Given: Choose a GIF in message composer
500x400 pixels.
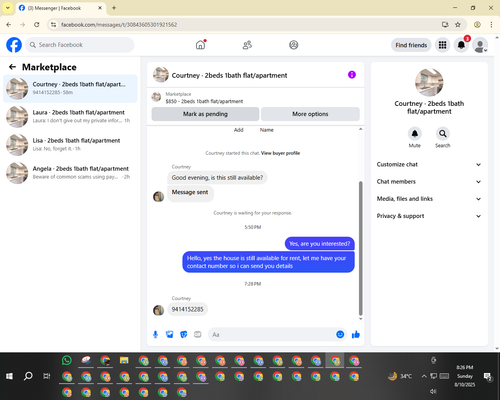Looking at the screenshot, I should point(198,334).
